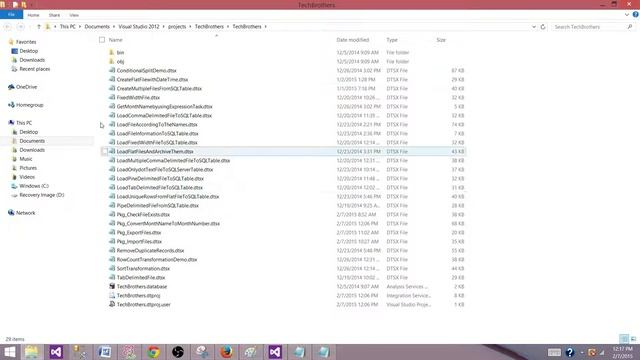The width and height of the screenshot is (640, 360).
Task: Switch to the View ribbon tab
Action: point(74,15)
